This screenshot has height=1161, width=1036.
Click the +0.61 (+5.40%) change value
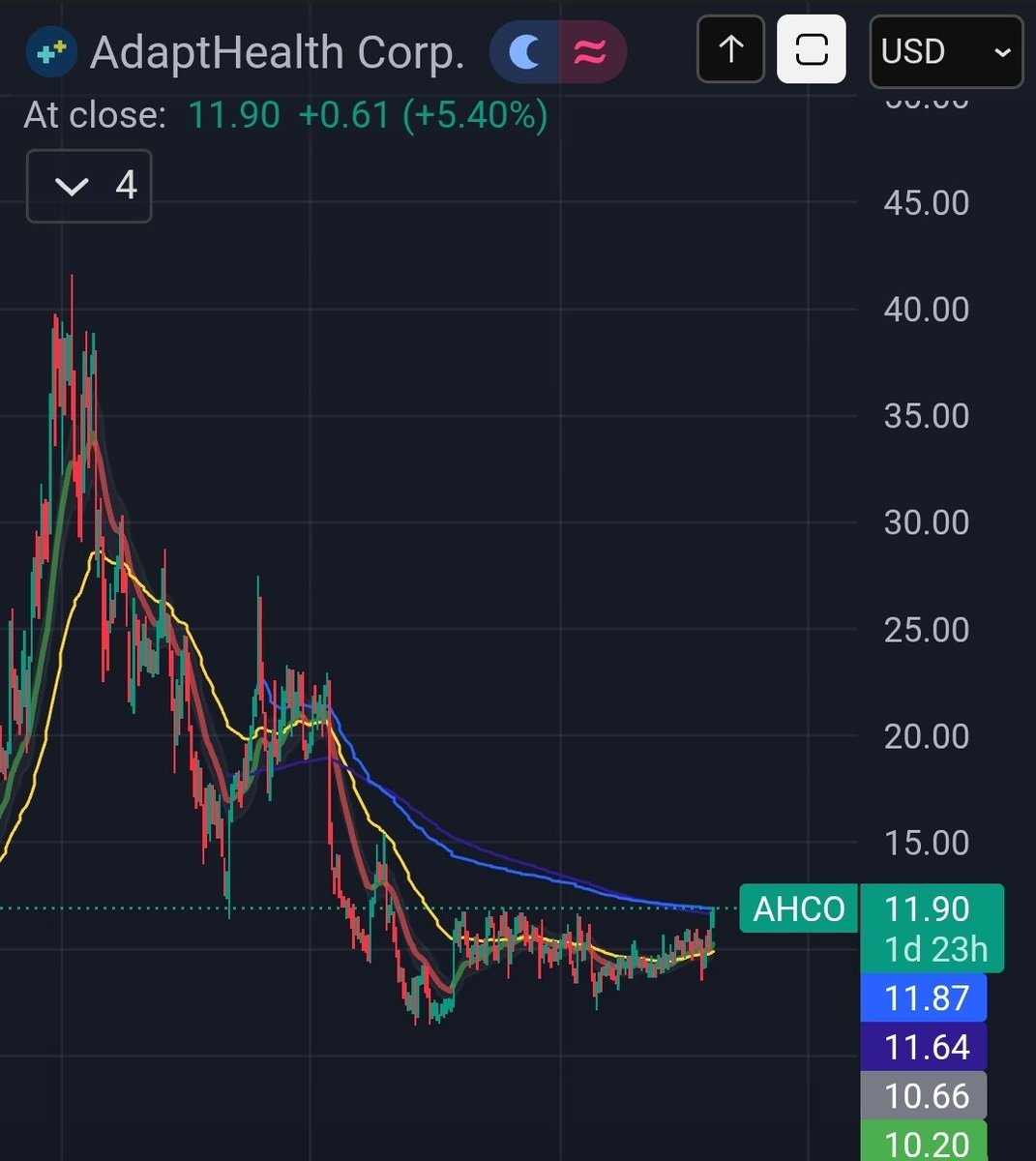(x=423, y=115)
